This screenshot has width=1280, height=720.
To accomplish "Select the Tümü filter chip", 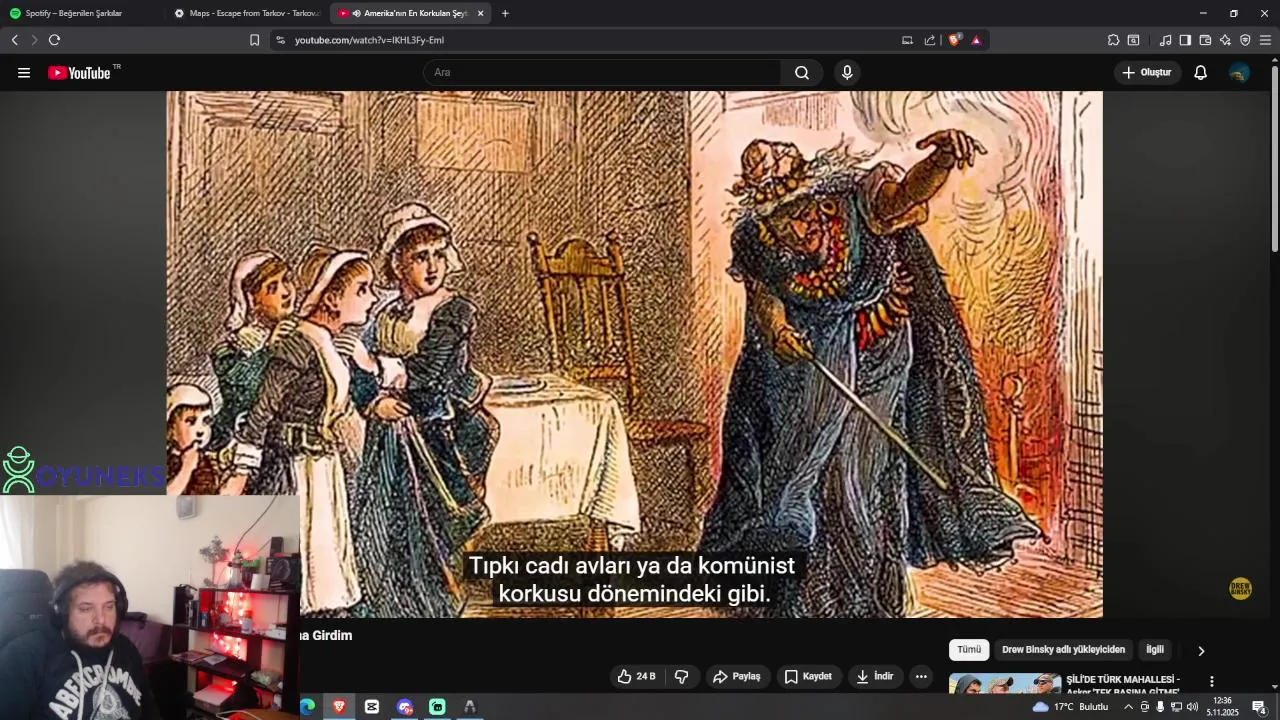I will 969,650.
